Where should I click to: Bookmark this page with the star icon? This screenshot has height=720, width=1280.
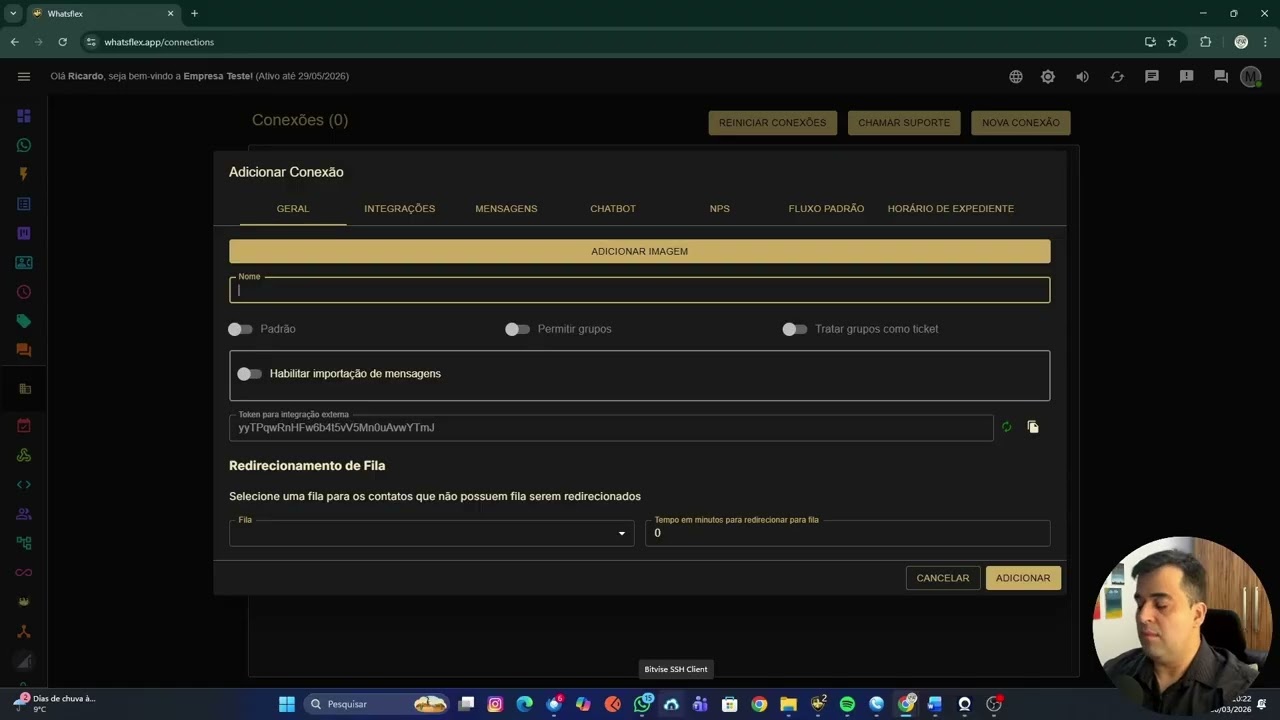1172,42
